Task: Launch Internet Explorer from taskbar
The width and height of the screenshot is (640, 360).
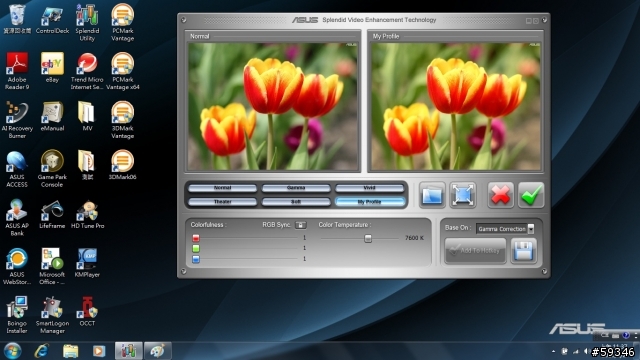Action: (x=42, y=351)
